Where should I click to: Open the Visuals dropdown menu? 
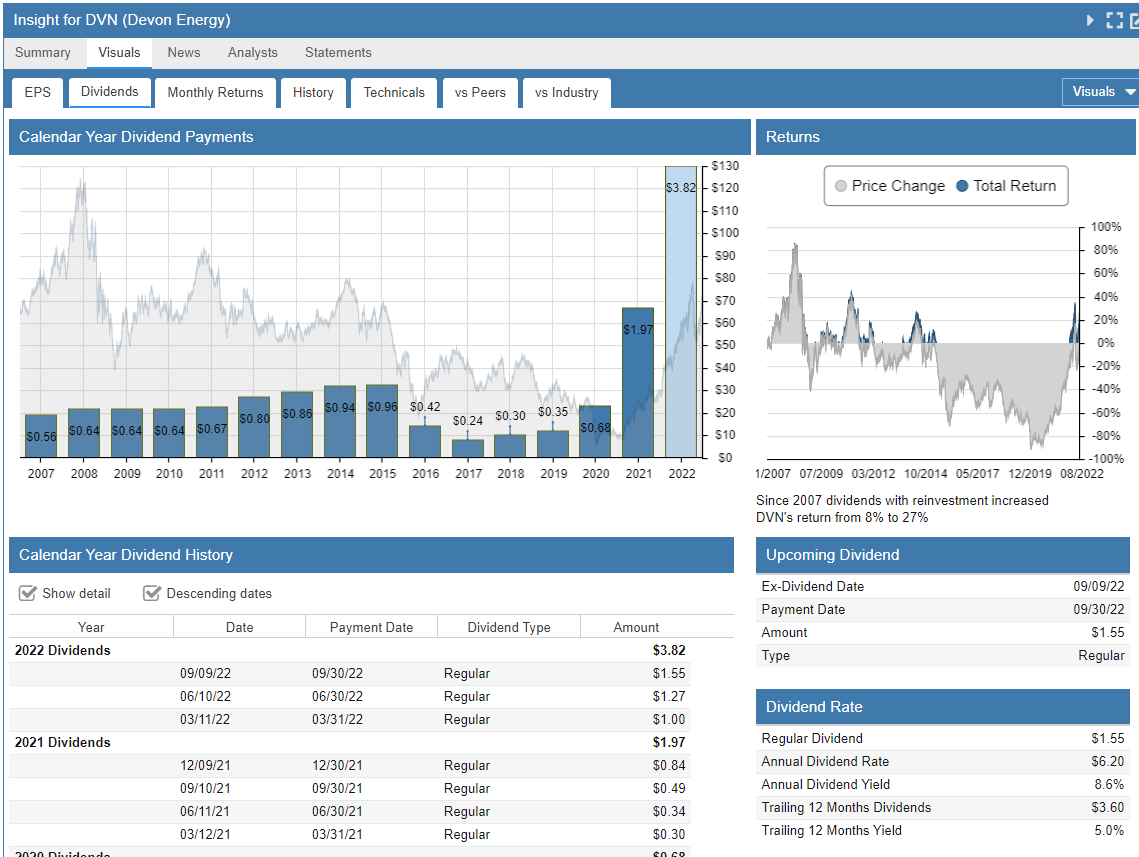click(1103, 92)
